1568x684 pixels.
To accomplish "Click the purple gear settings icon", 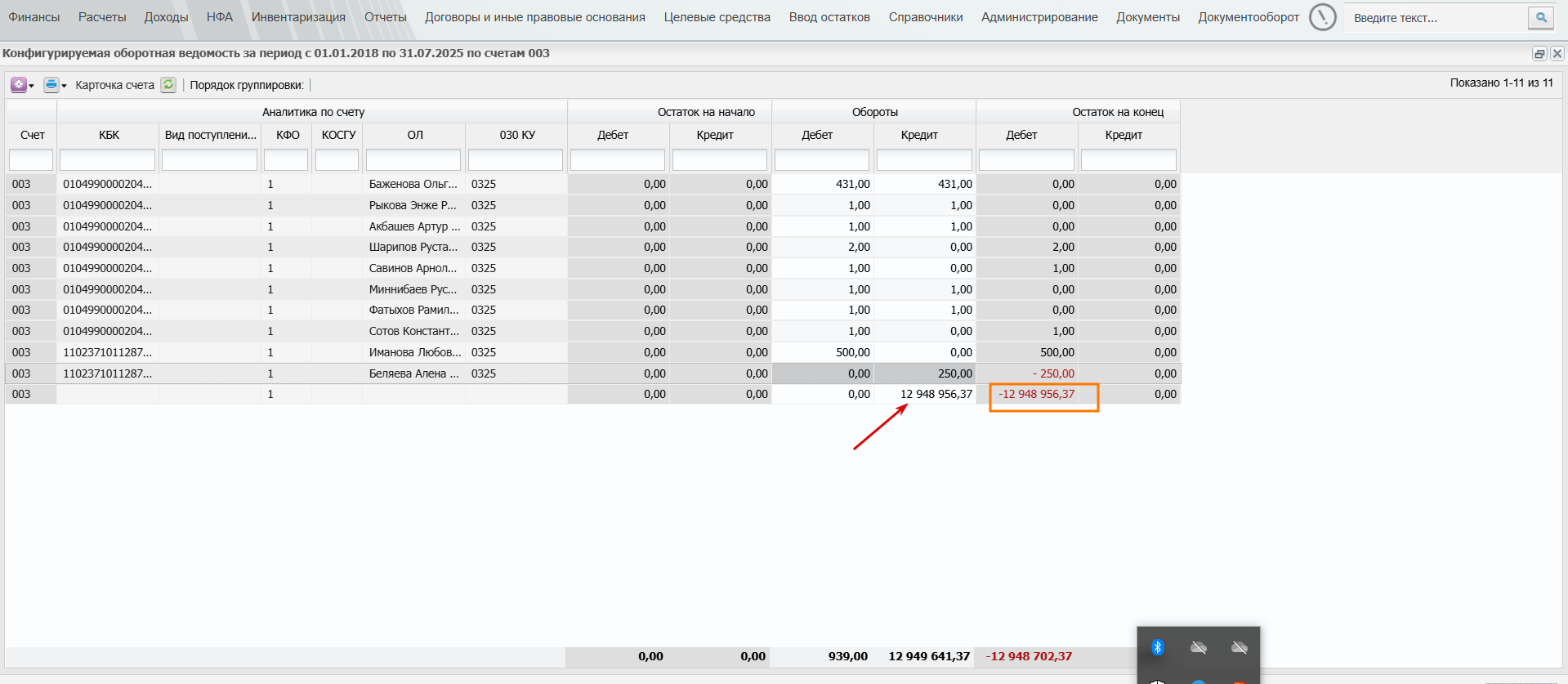I will pyautogui.click(x=18, y=84).
